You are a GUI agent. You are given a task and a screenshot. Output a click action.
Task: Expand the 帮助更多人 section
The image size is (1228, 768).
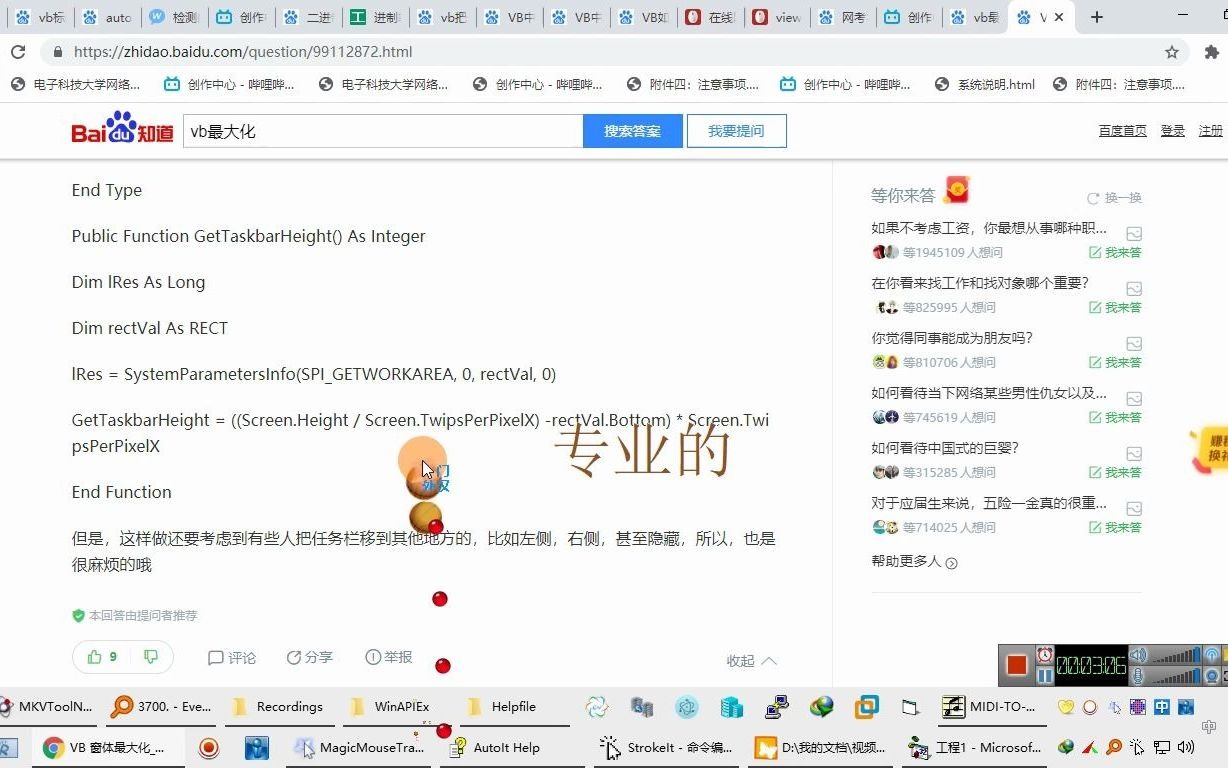click(x=915, y=562)
